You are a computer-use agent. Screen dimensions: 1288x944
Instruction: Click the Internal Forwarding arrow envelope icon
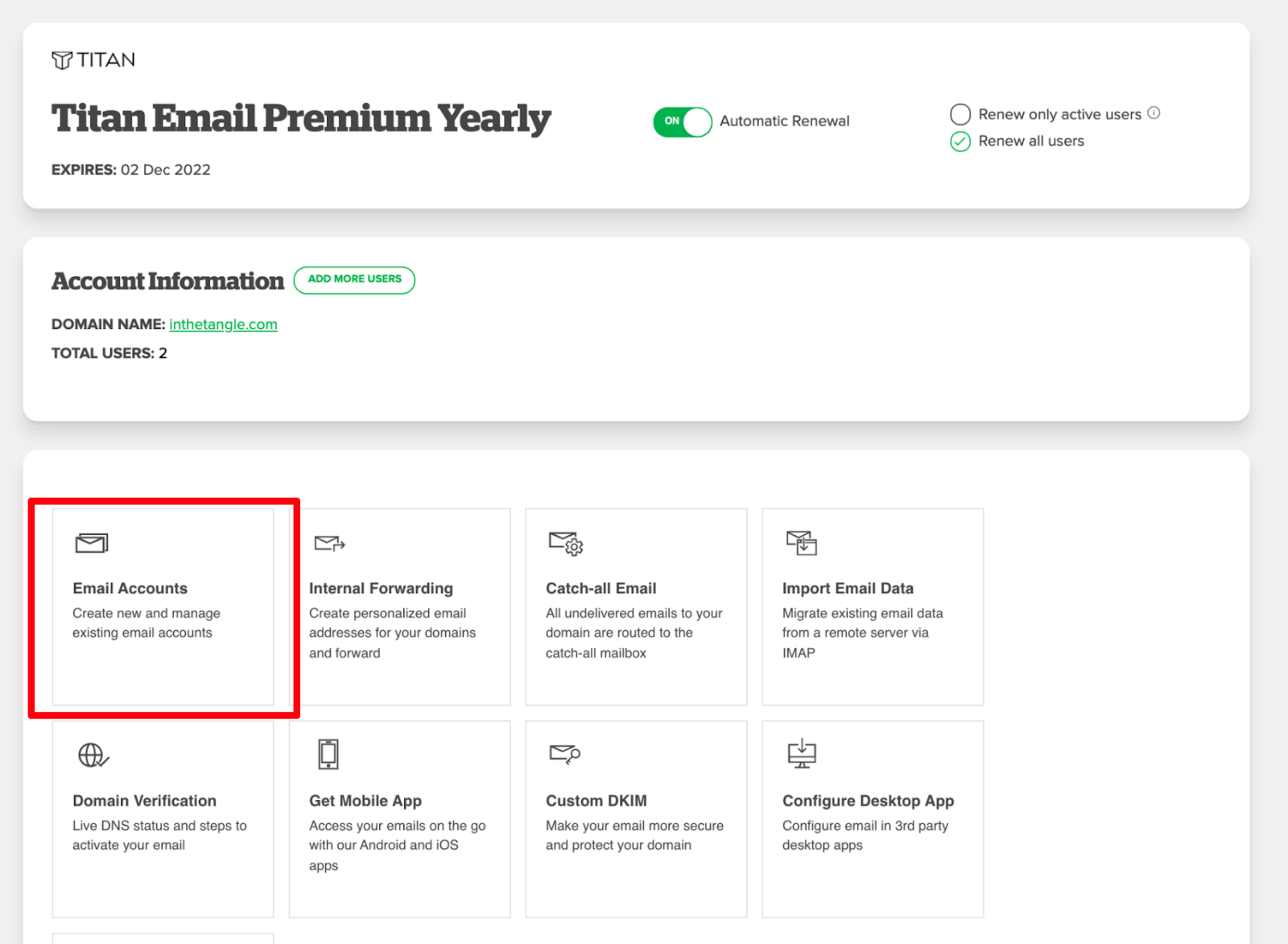pyautogui.click(x=329, y=543)
